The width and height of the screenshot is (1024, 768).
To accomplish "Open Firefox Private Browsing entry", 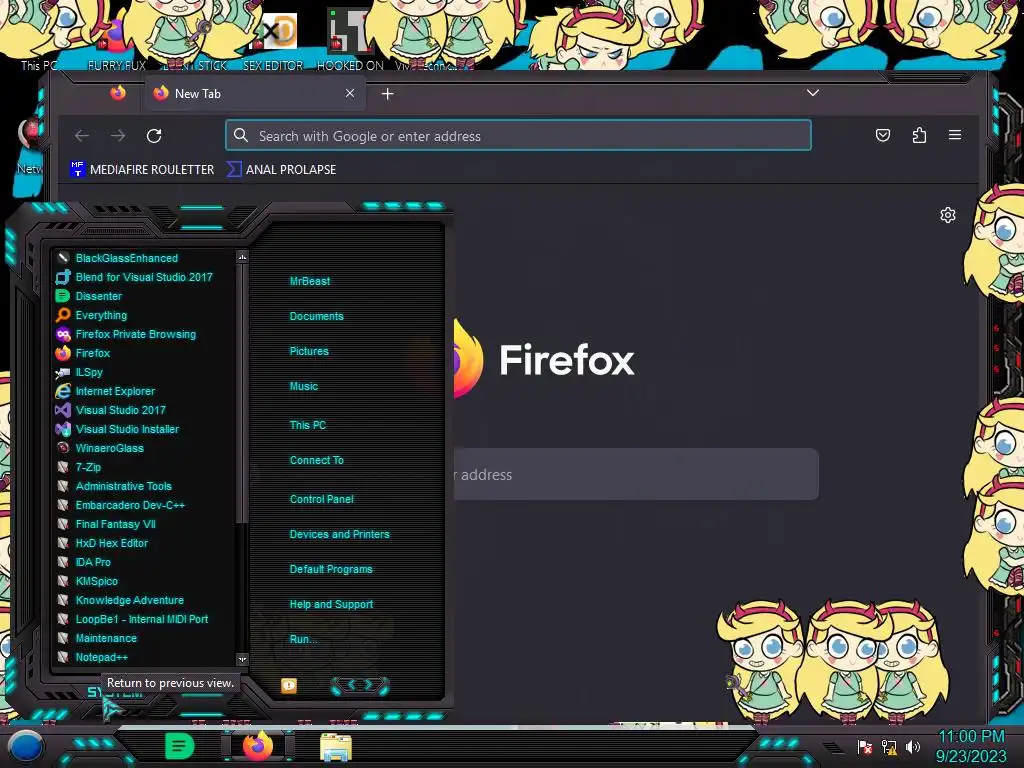I will click(x=126, y=334).
